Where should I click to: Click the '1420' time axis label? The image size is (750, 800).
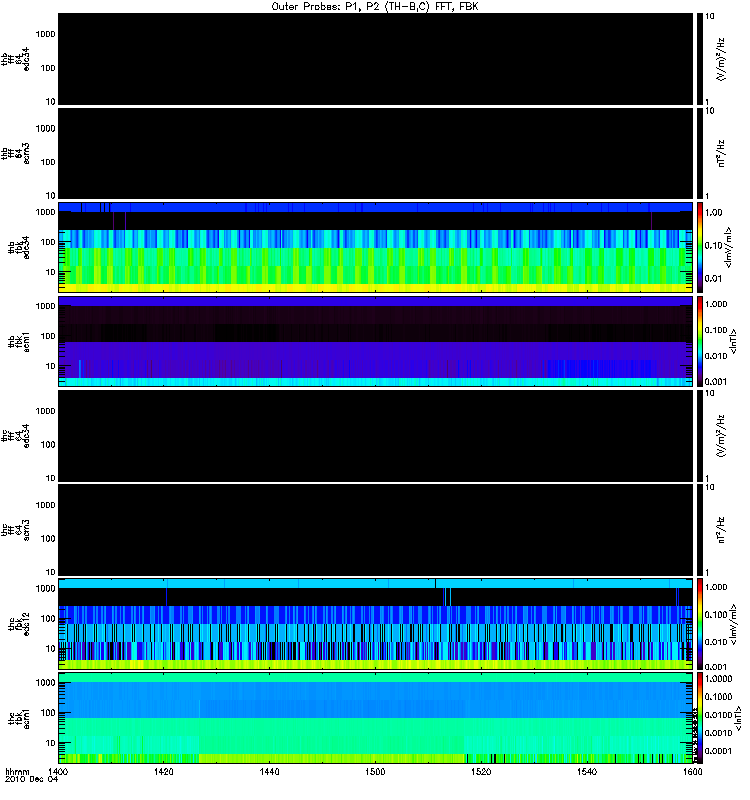pos(164,771)
